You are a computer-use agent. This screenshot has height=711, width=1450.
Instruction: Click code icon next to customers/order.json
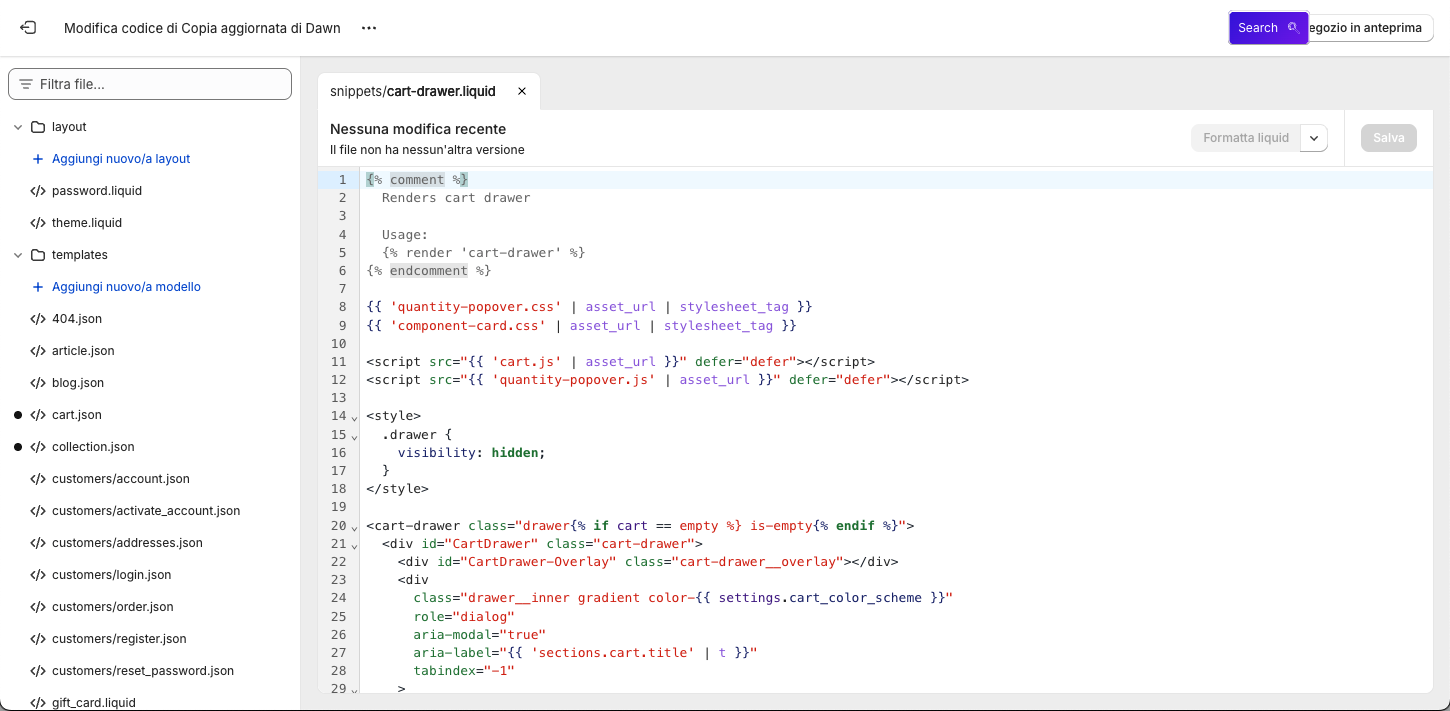tap(38, 607)
